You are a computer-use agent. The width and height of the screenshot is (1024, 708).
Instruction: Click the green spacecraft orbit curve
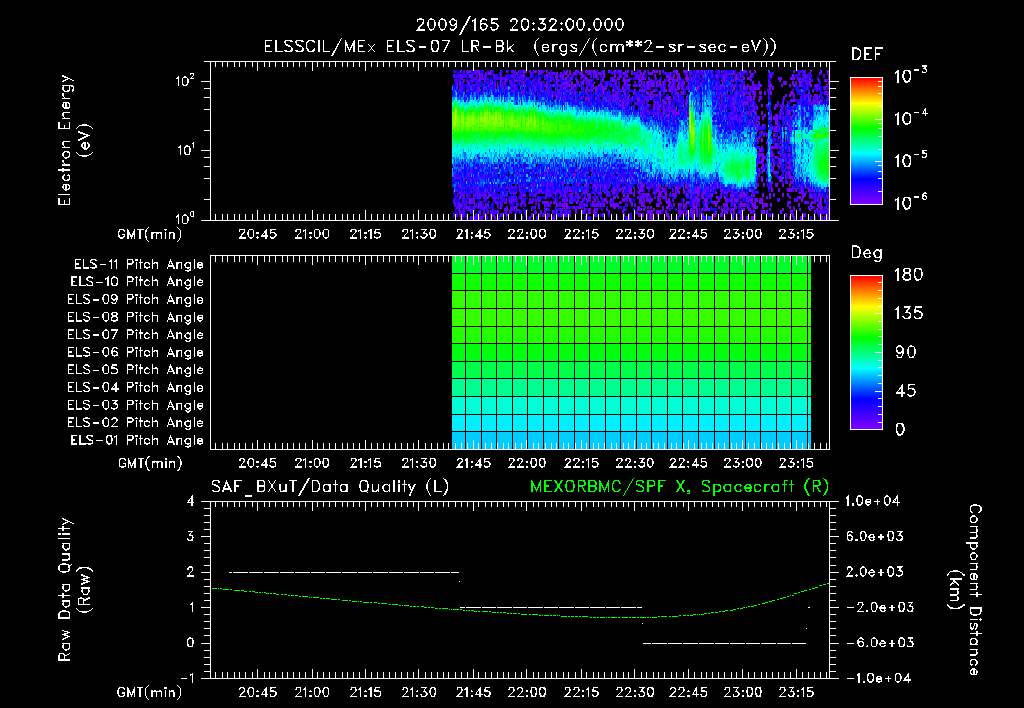[520, 614]
